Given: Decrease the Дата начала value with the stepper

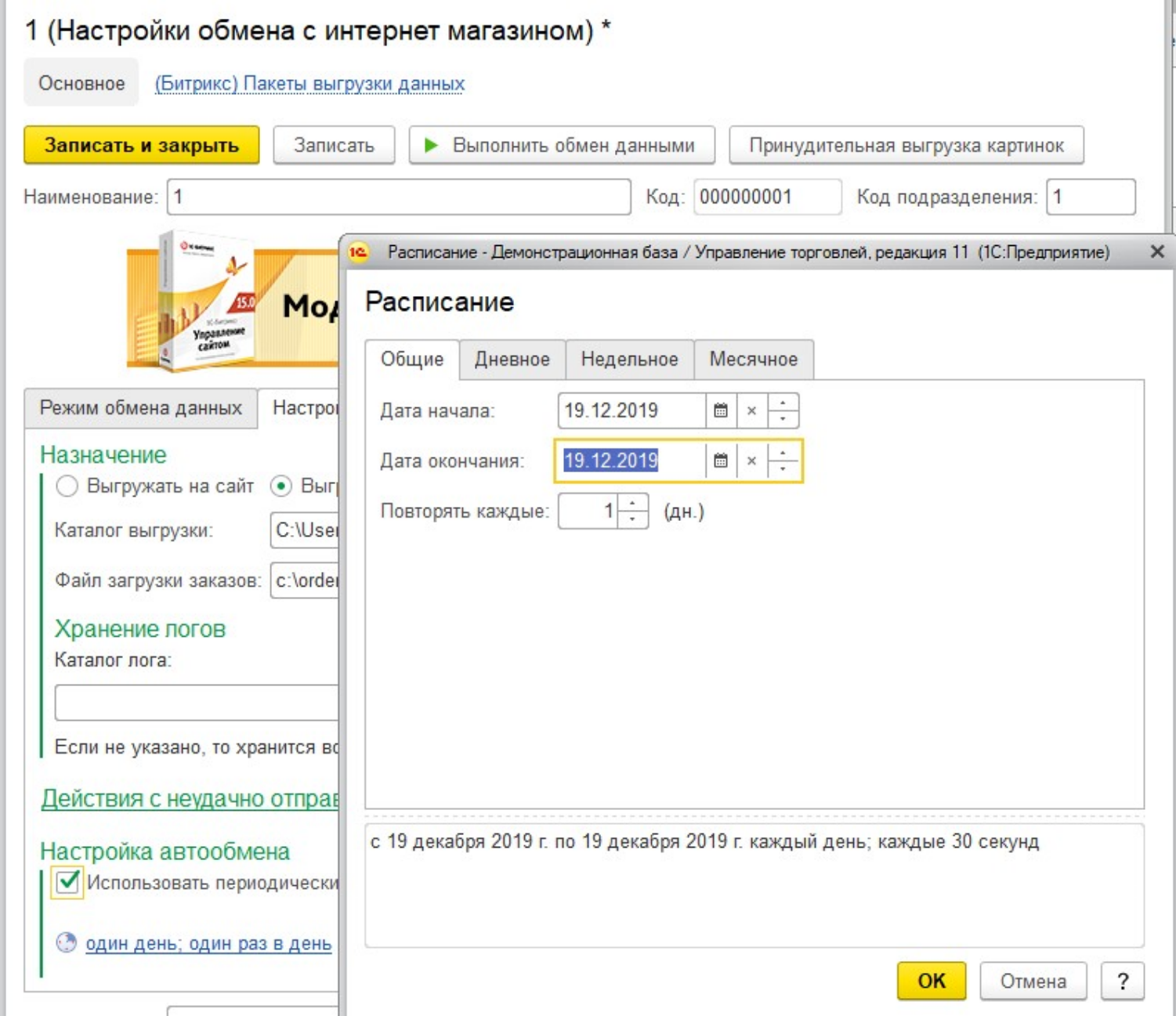Looking at the screenshot, I should 783,419.
